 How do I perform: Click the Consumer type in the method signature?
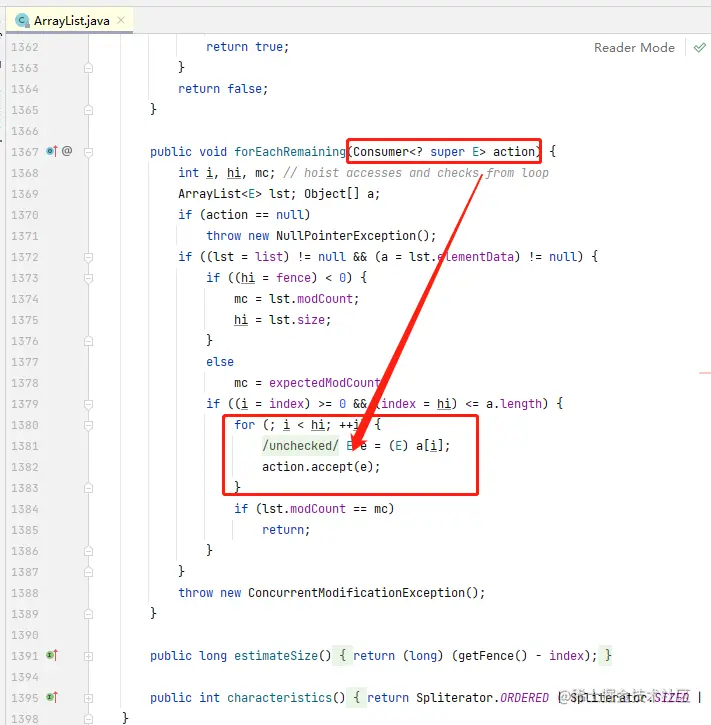(381, 152)
